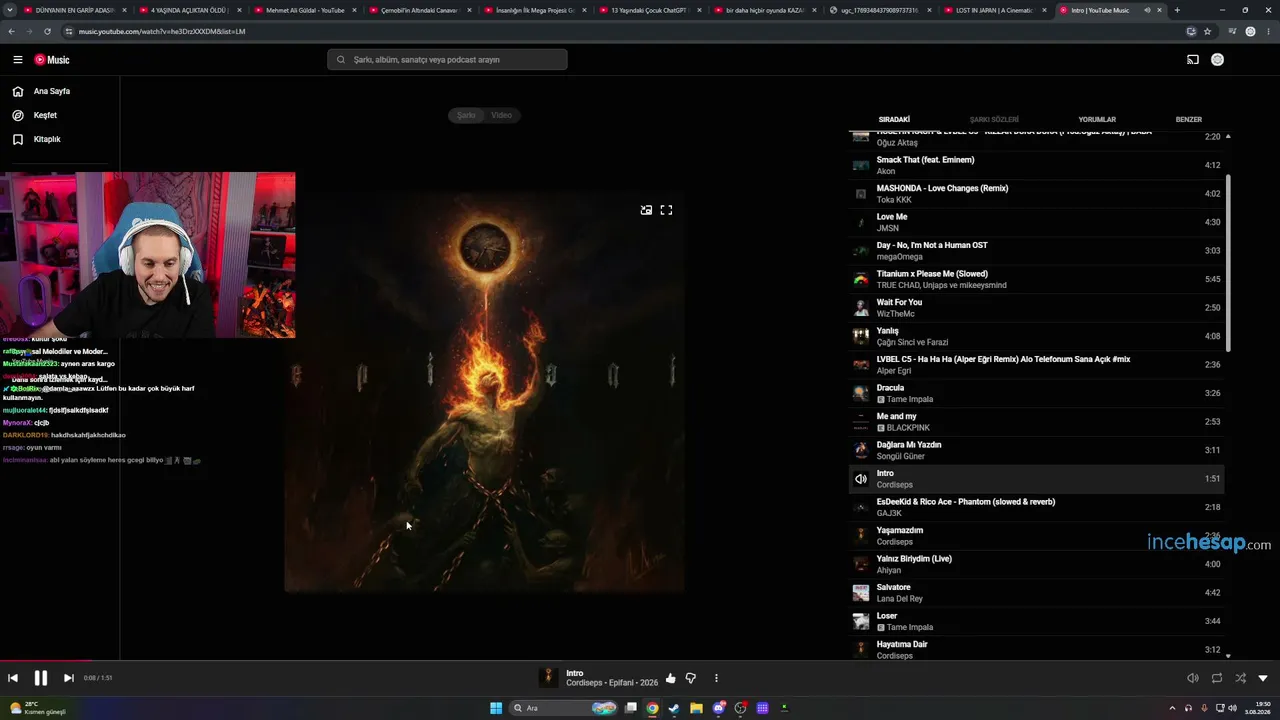Play Dracula by Tame Impala
Image resolution: width=1280 pixels, height=720 pixels.
tap(1036, 393)
